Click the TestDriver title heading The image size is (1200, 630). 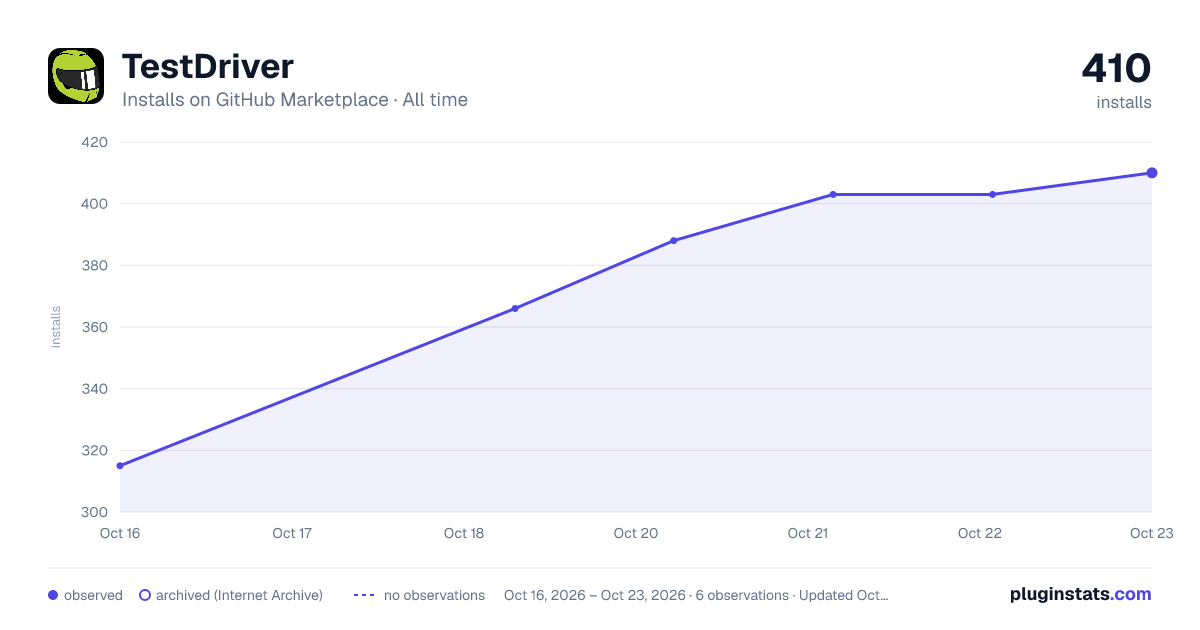[x=208, y=67]
